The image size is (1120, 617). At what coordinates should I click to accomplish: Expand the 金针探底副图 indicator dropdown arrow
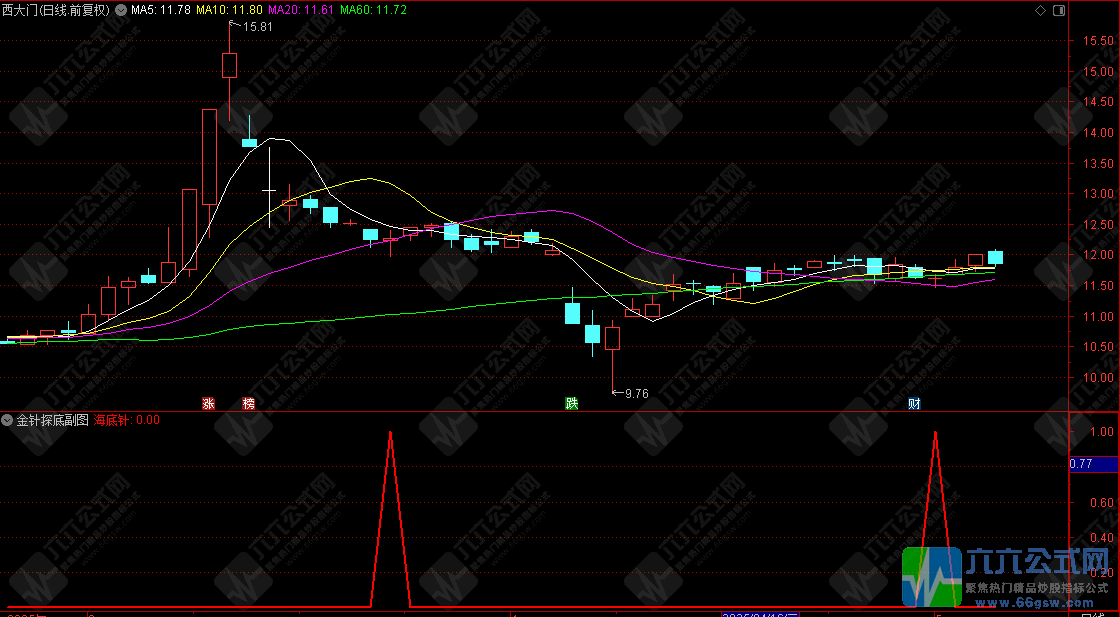(x=9, y=421)
